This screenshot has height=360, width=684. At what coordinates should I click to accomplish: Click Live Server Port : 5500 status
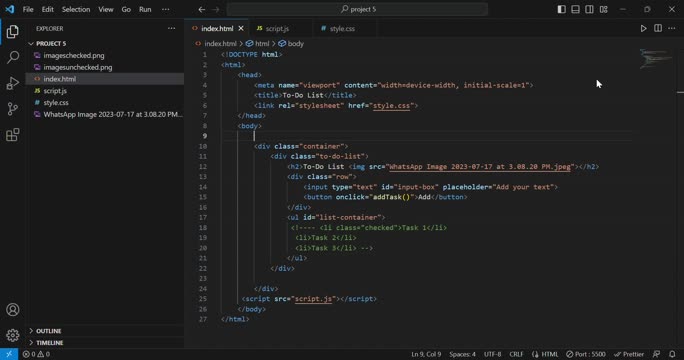[x=586, y=354]
